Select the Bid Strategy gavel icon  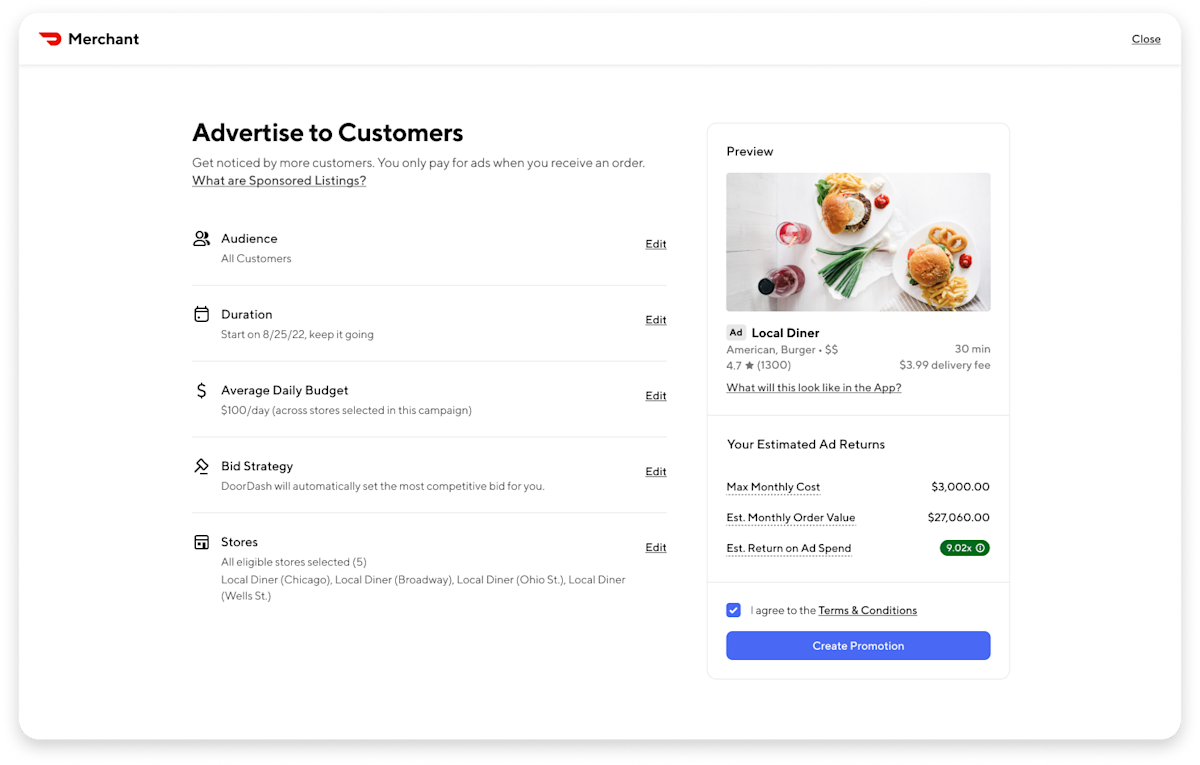(x=201, y=466)
